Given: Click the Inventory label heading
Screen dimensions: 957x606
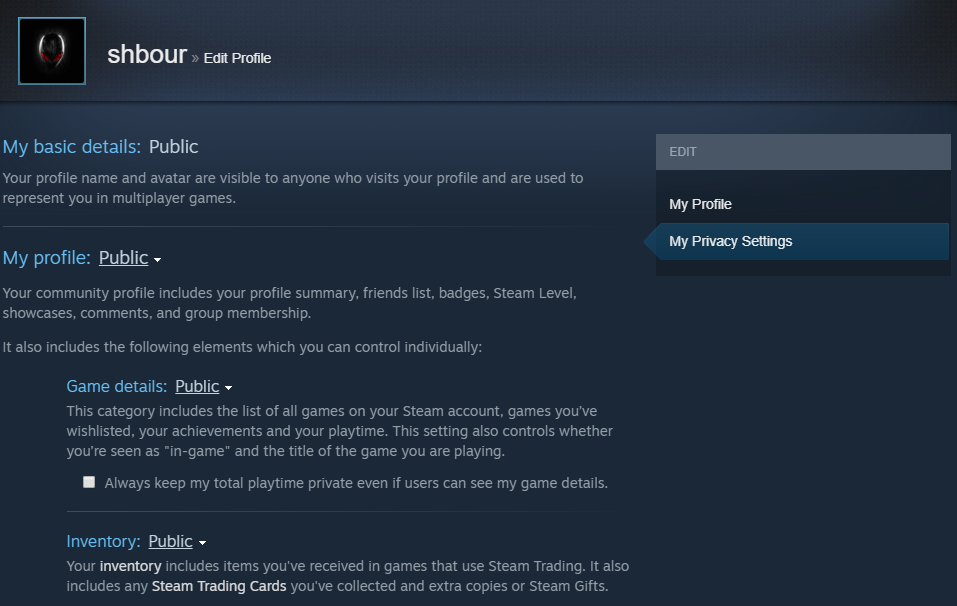Looking at the screenshot, I should click(103, 541).
